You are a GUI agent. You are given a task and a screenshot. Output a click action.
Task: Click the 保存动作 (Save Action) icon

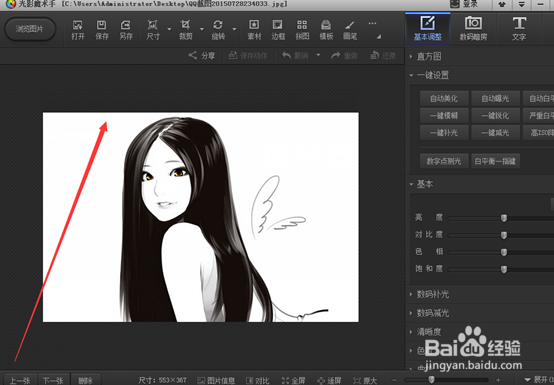tap(233, 55)
